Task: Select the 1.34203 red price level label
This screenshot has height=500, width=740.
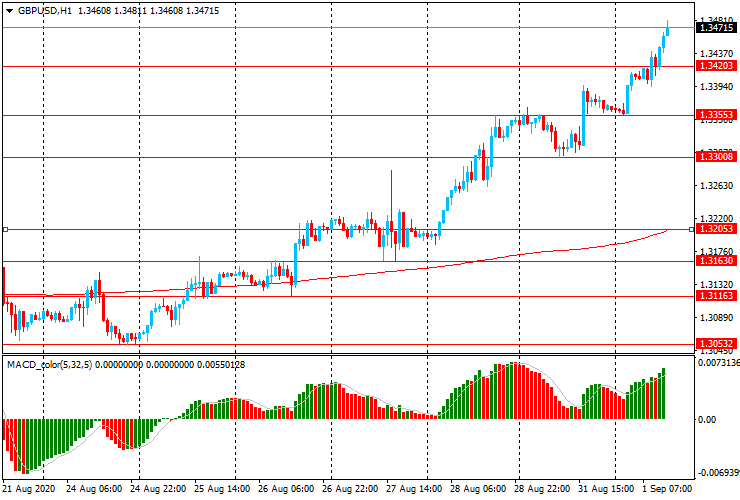Action: coord(716,66)
